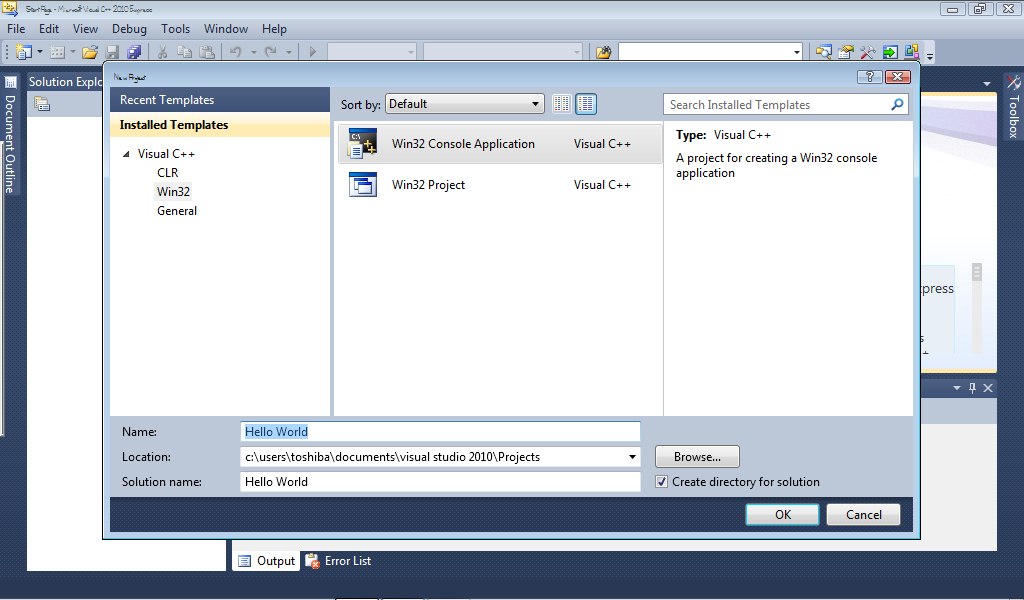1024x600 pixels.
Task: Close the New Project dialog
Action: 898,76
